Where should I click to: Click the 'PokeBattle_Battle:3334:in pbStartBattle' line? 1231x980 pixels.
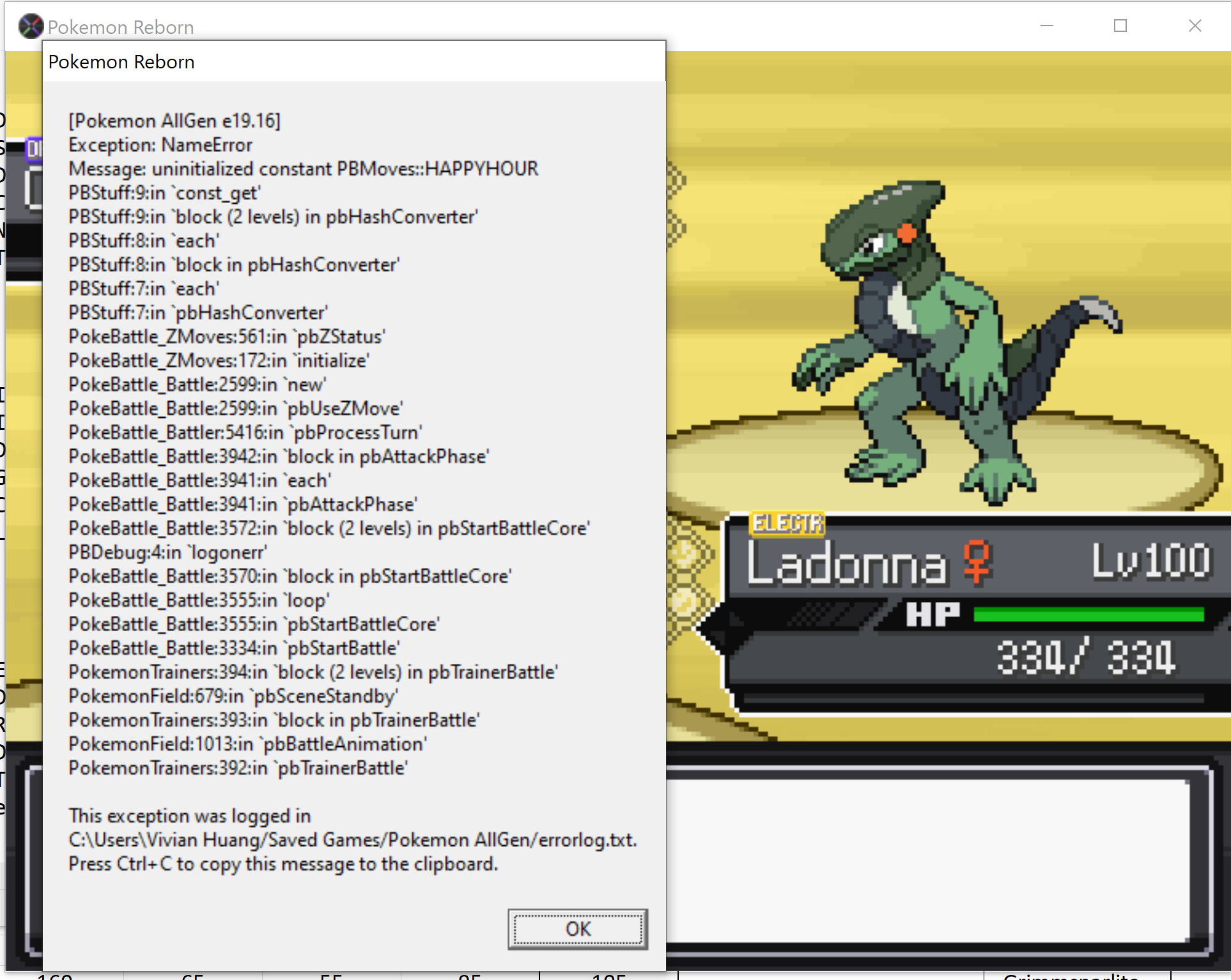click(x=234, y=648)
